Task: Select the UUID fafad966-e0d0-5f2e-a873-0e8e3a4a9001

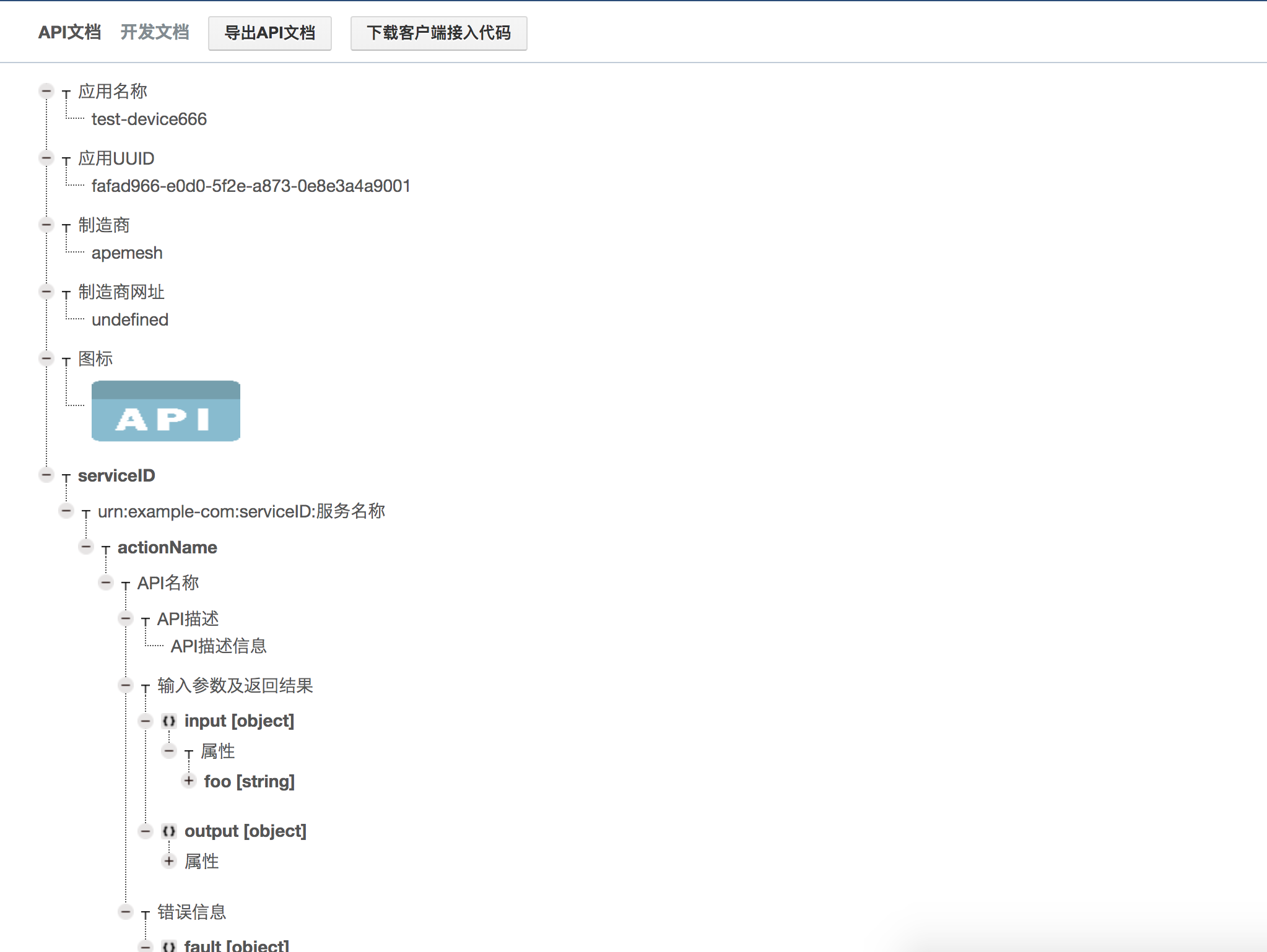Action: tap(251, 186)
